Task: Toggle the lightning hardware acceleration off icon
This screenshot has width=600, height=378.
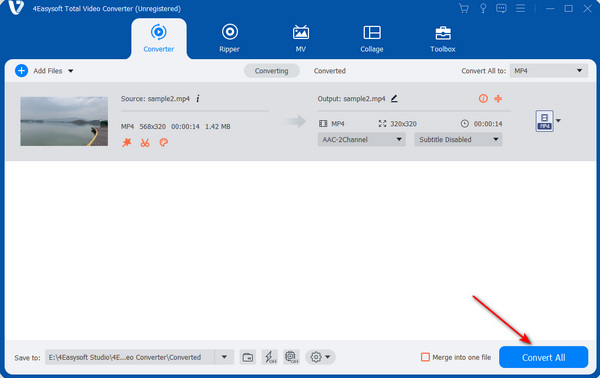Action: [x=270, y=357]
